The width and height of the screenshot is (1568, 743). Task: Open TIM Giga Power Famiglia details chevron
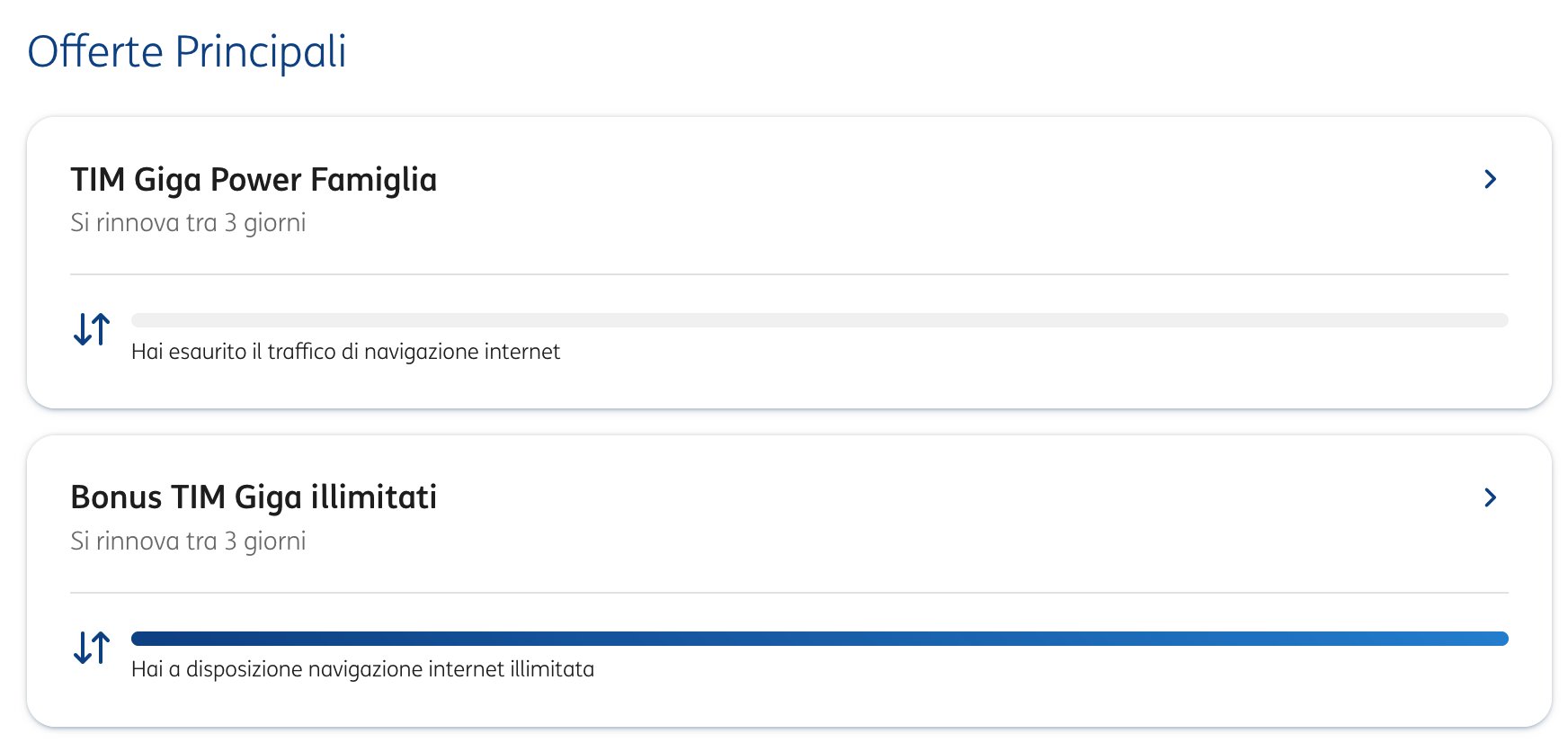[1490, 179]
